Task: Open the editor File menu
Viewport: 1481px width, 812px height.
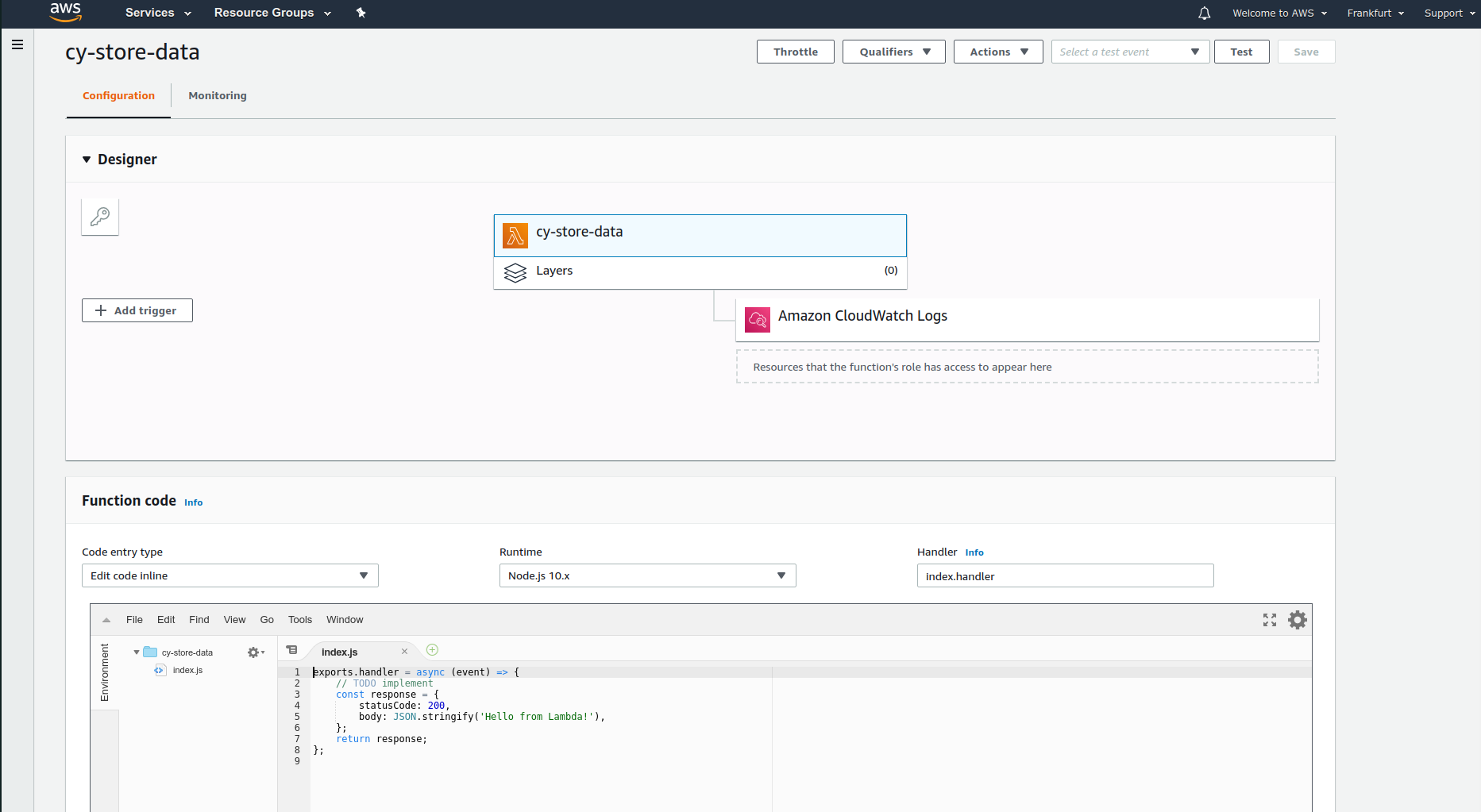Action: click(x=134, y=620)
